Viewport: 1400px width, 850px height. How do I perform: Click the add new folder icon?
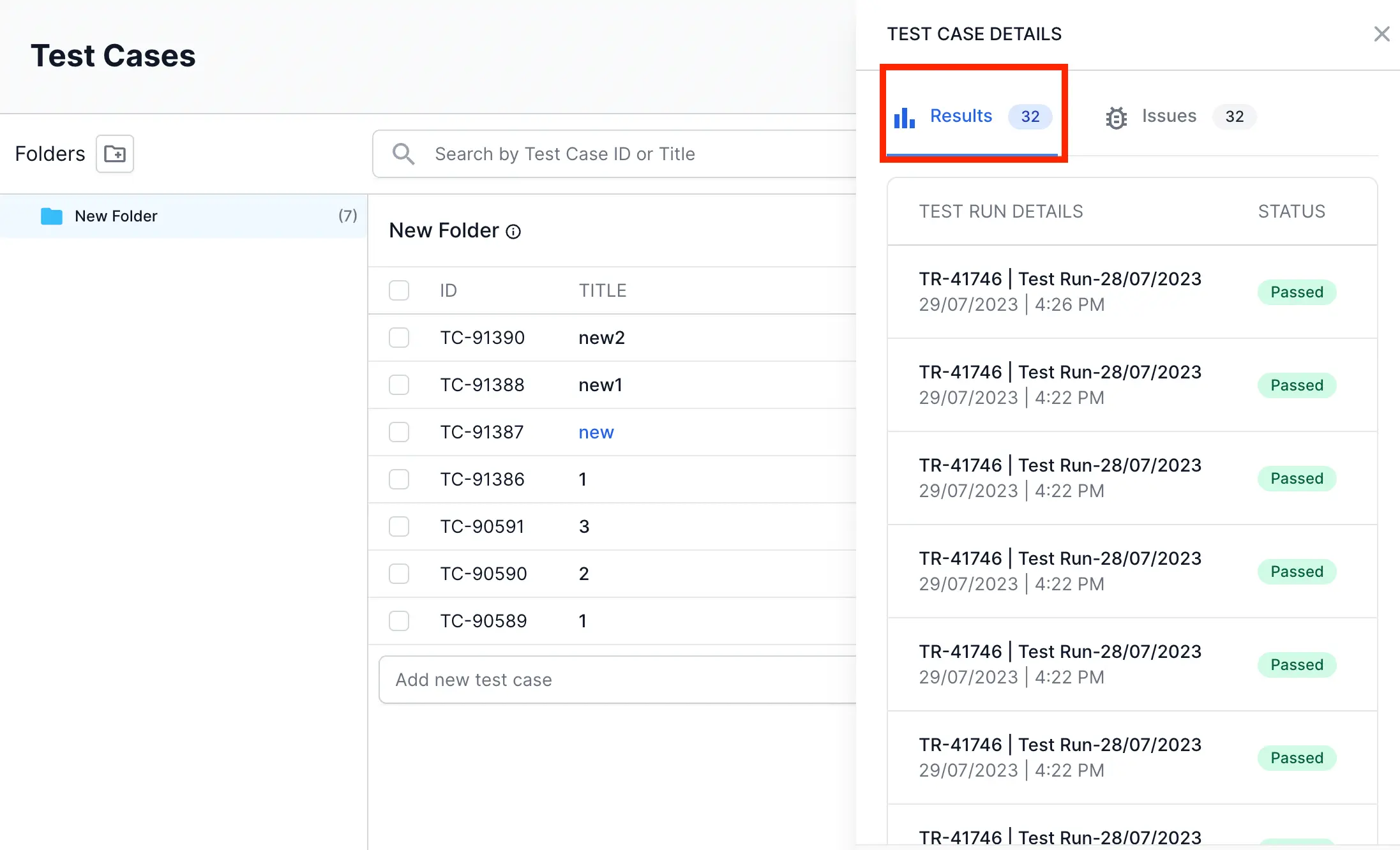tap(115, 154)
